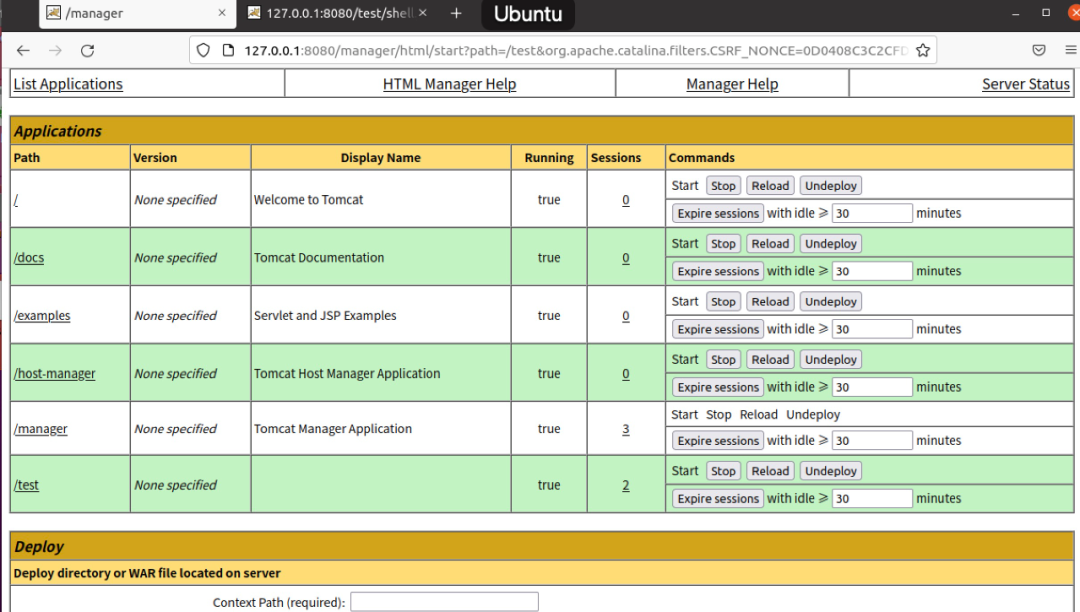Undeploy the /test application

point(830,471)
